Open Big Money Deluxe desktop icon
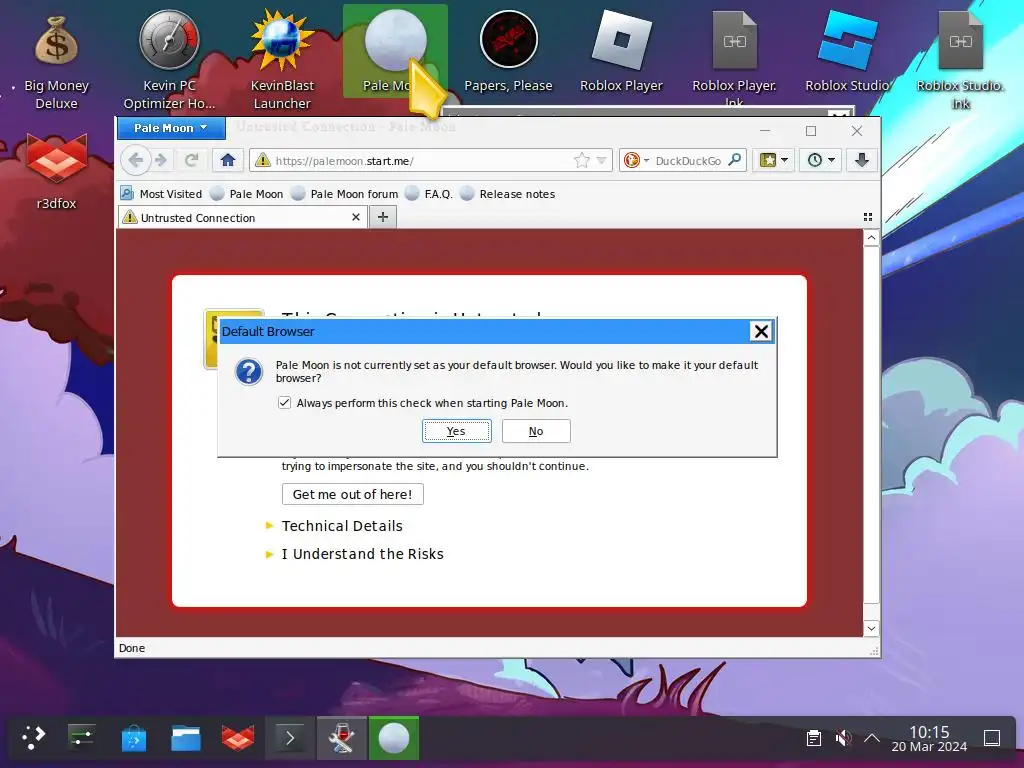This screenshot has height=768, width=1024. click(56, 59)
